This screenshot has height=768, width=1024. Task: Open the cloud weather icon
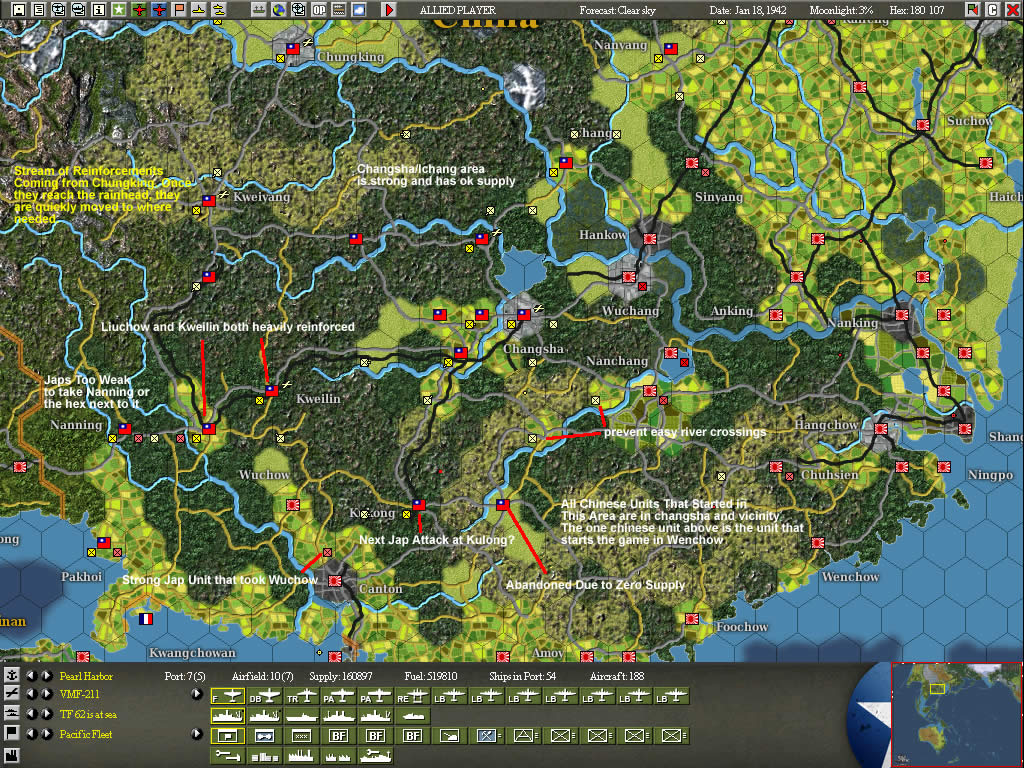[x=359, y=10]
